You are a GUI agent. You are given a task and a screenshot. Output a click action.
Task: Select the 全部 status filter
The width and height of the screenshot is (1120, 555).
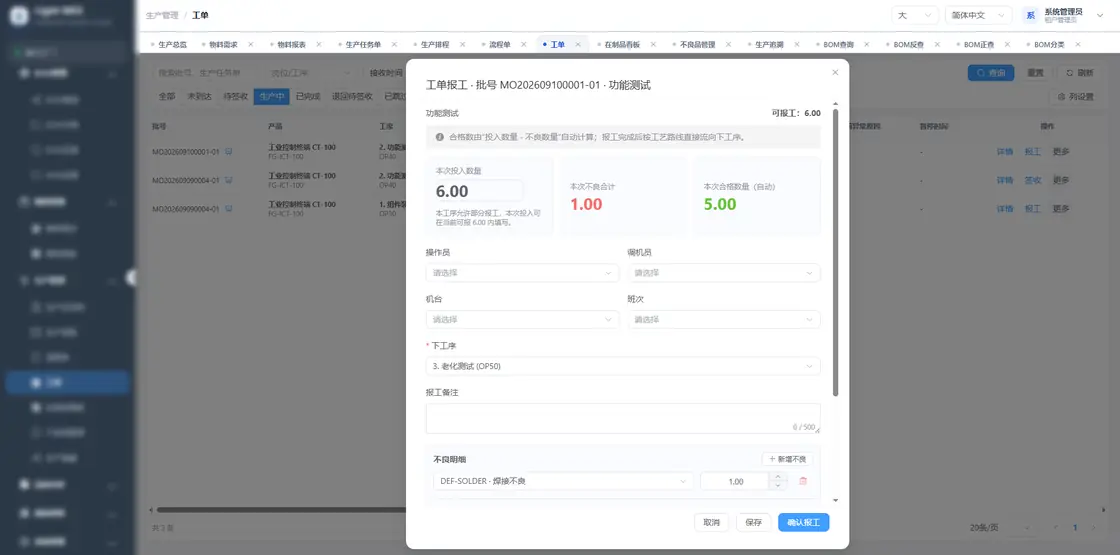(x=166, y=96)
